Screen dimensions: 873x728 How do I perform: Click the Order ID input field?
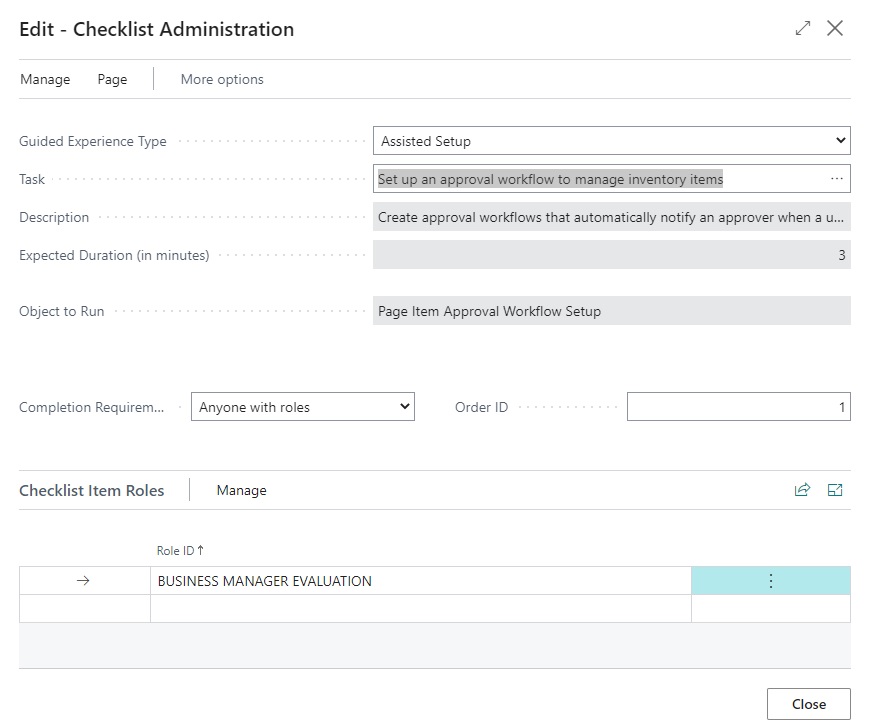[x=738, y=407]
